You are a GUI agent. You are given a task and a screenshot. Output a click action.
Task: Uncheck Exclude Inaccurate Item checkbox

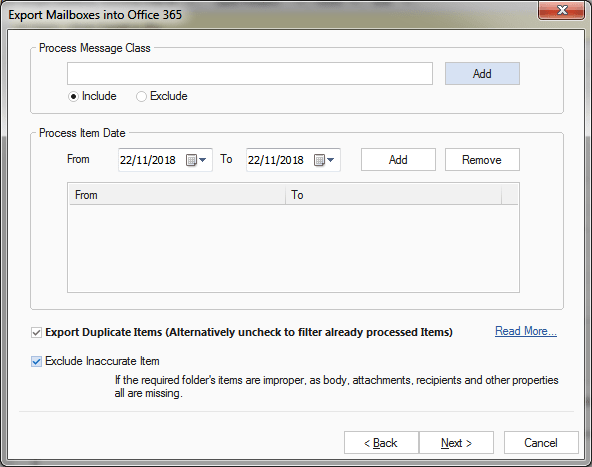(x=36, y=361)
